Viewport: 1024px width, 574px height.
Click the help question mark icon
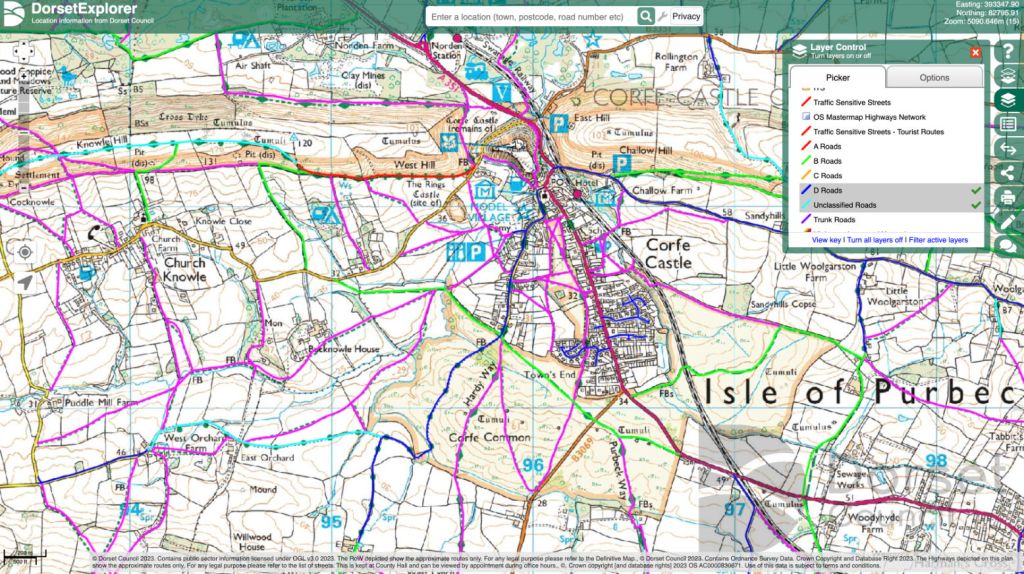click(x=1008, y=51)
